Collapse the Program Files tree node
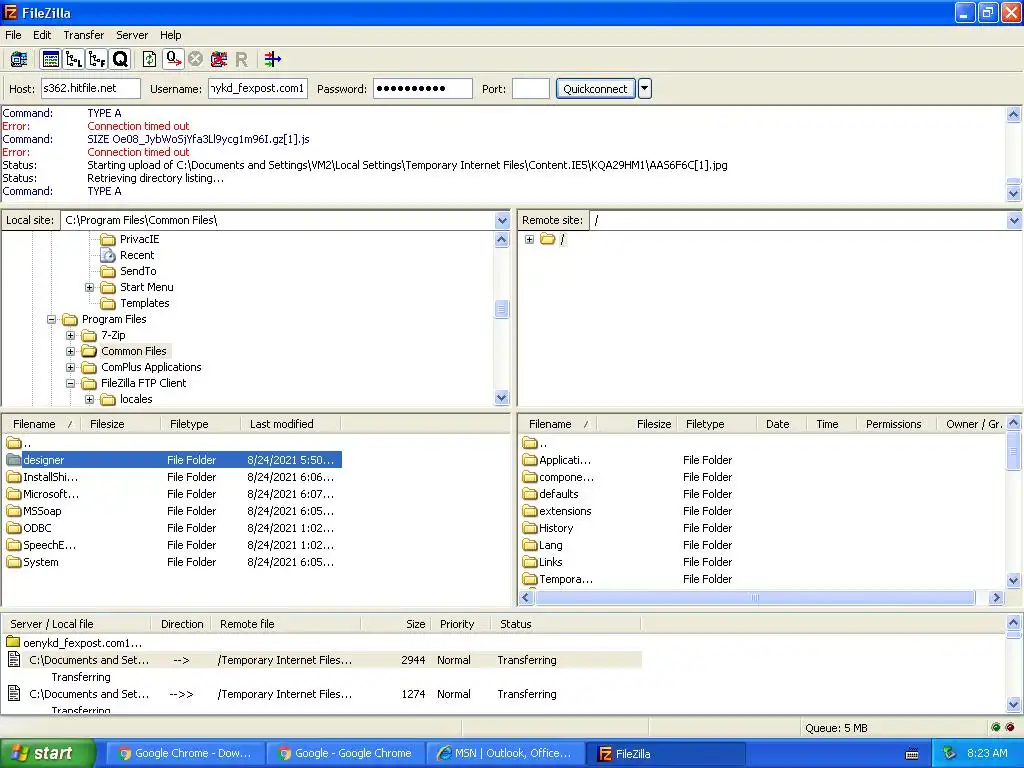Screen dimensions: 1024x768 (x=52, y=319)
